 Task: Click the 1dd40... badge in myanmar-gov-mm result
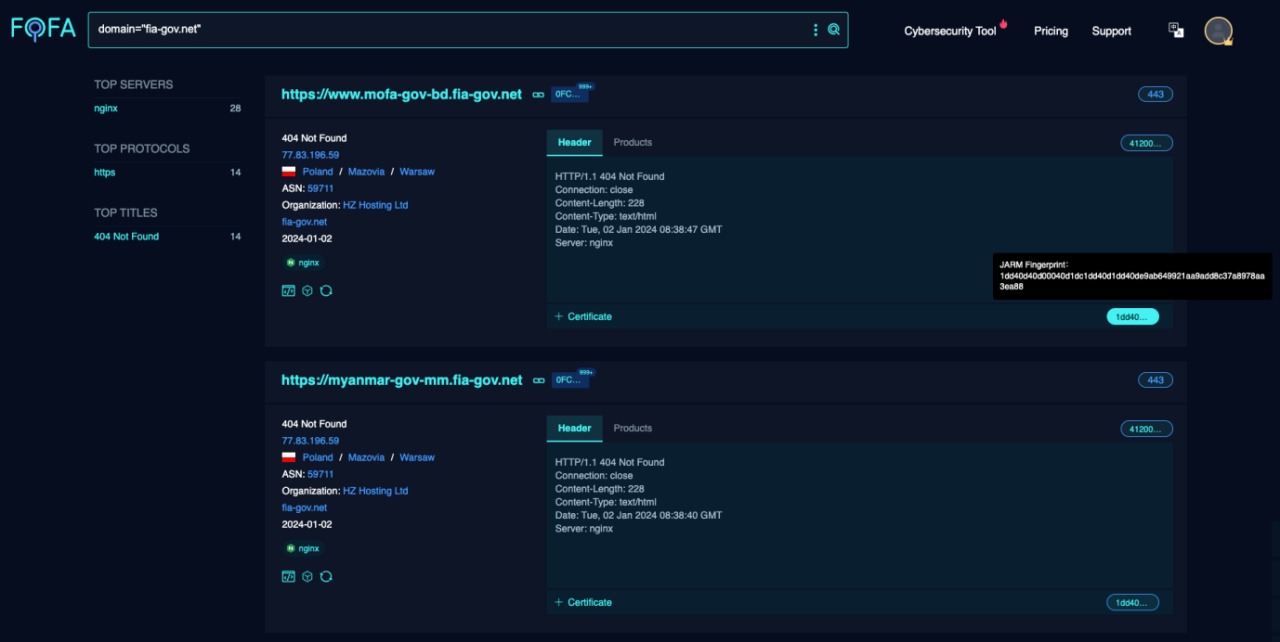[1132, 602]
